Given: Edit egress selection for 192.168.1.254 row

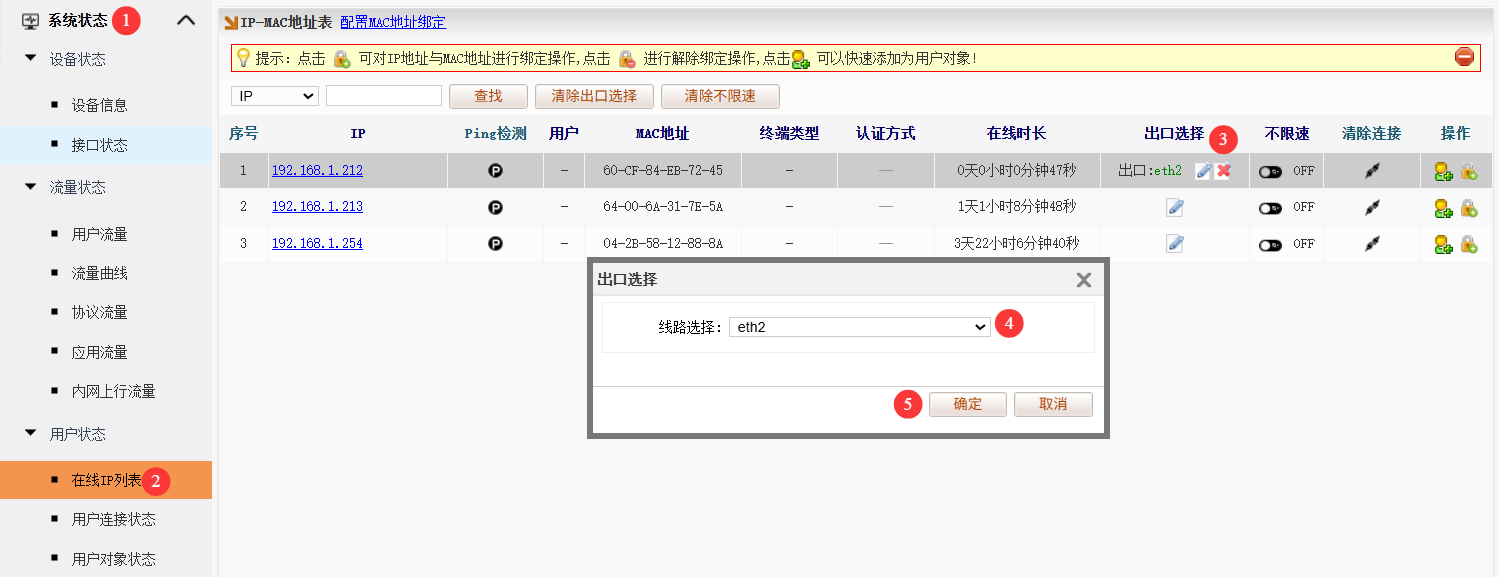Looking at the screenshot, I should click(x=1175, y=244).
